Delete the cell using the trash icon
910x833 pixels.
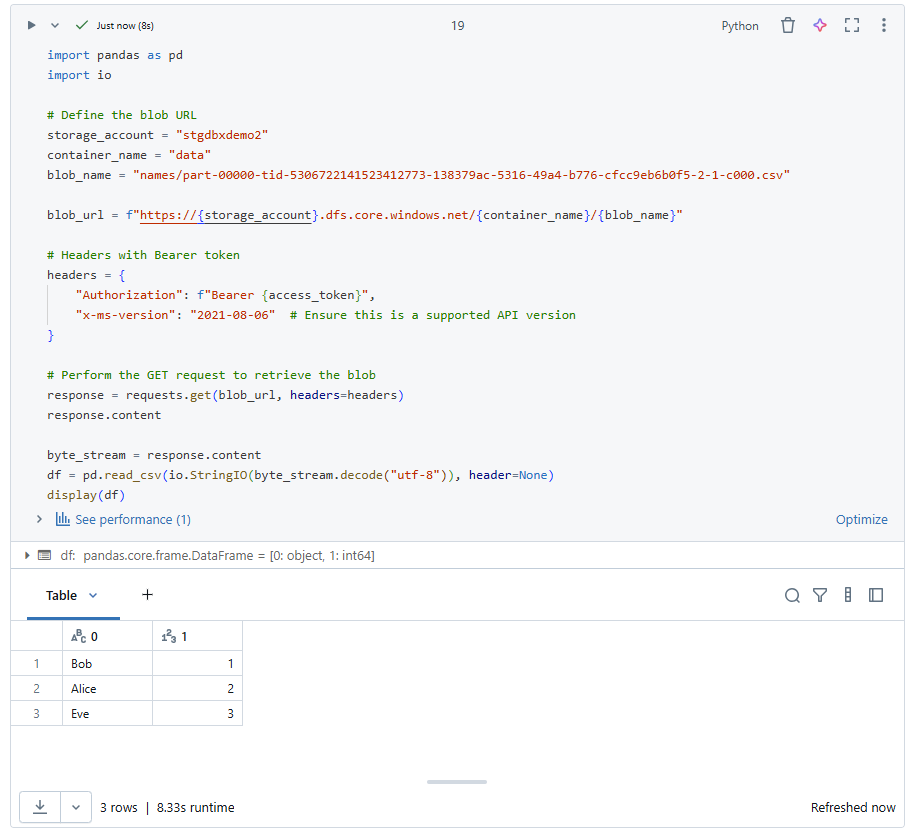coord(788,25)
